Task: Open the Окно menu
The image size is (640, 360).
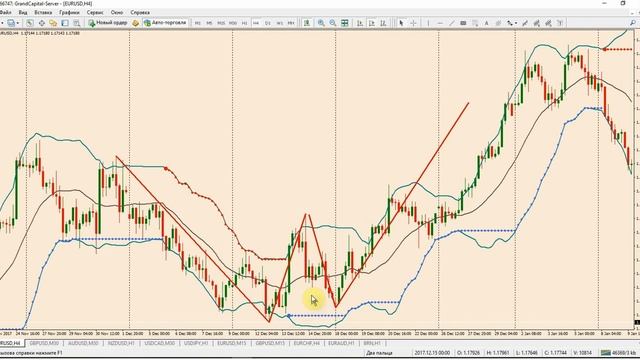Action: (x=117, y=13)
